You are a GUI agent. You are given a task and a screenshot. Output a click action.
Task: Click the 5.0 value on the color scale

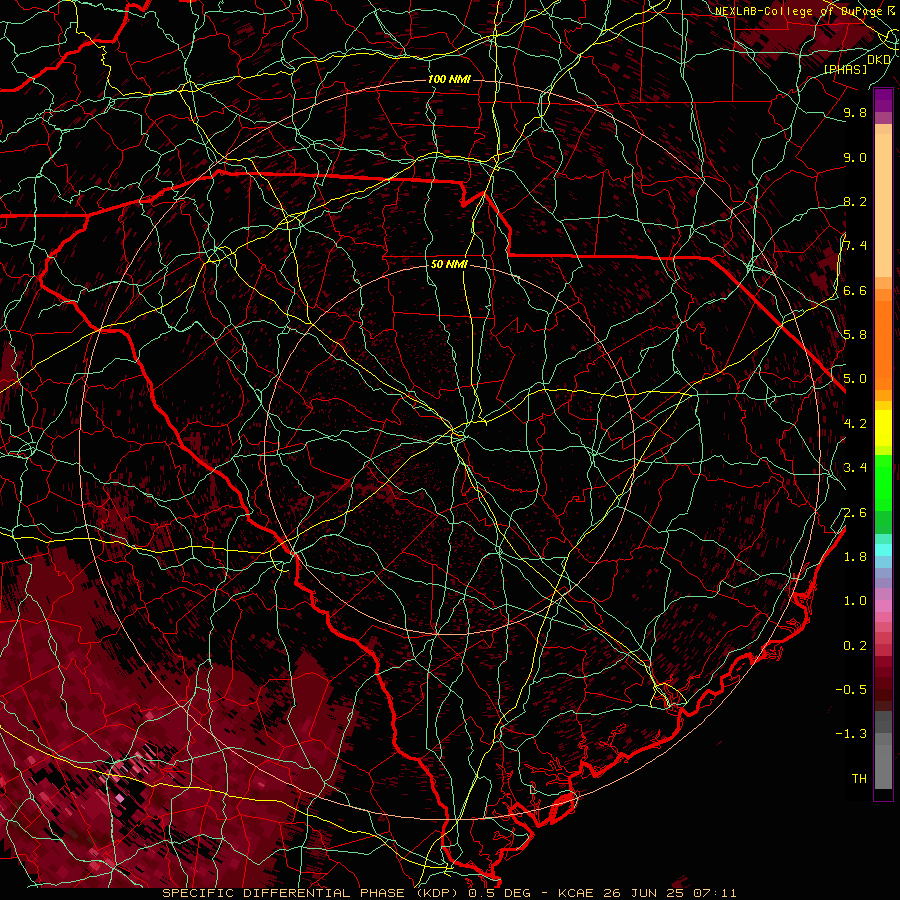(x=855, y=379)
